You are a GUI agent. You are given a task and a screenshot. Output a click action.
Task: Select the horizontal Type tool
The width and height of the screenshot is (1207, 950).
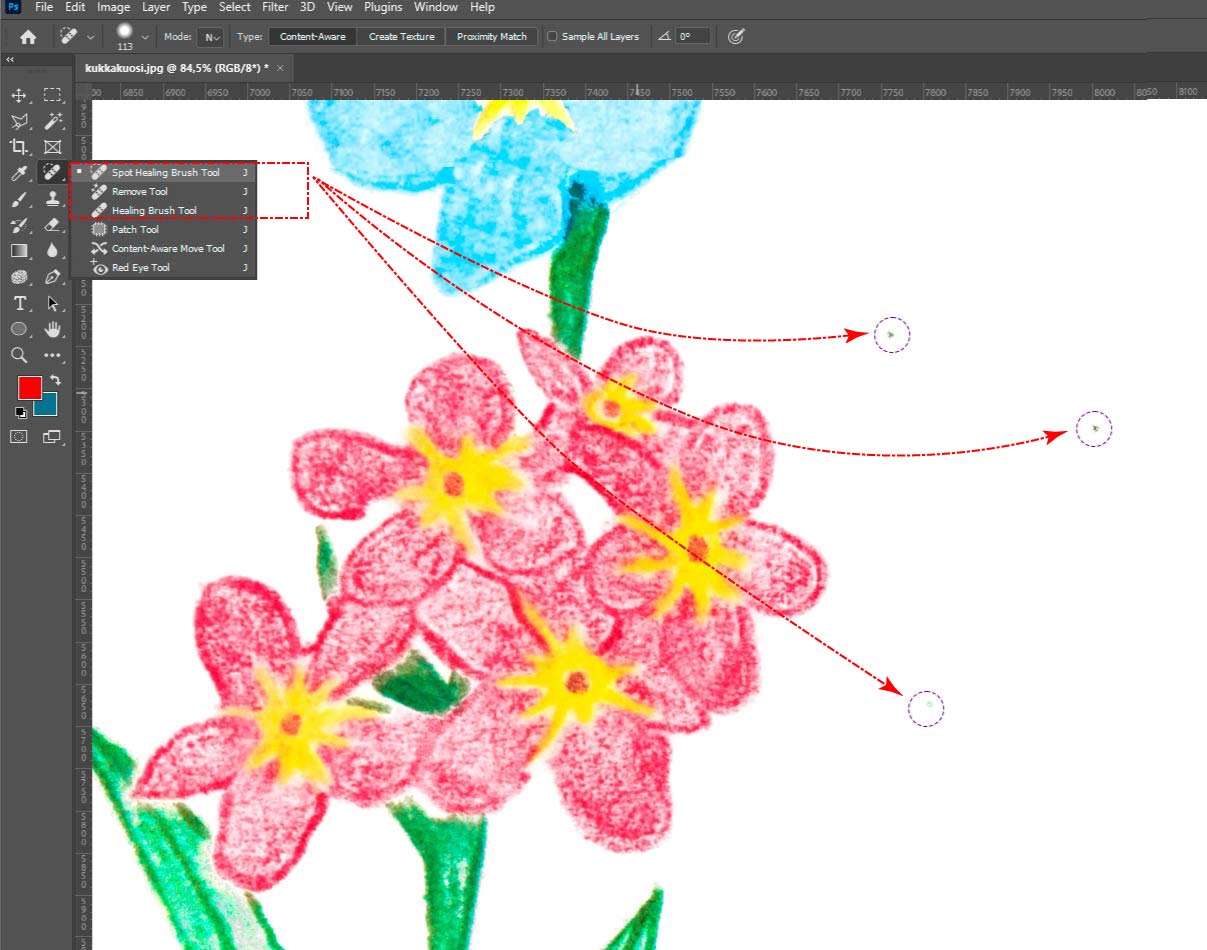pos(19,303)
